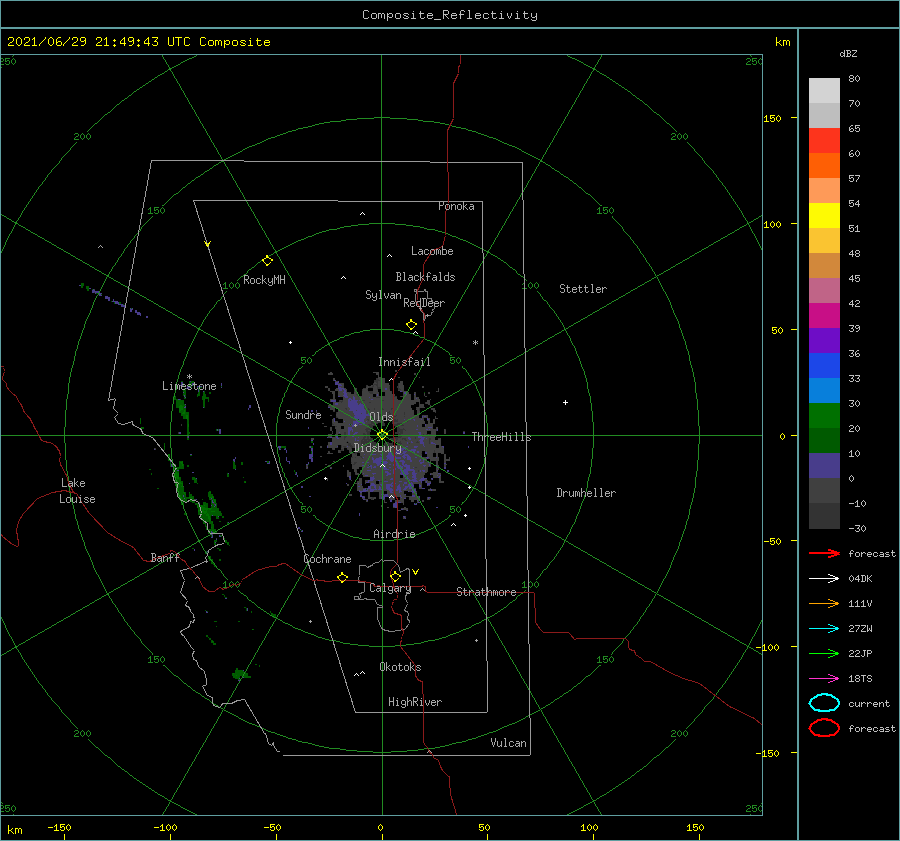Click the light gray 70-80 dBZ swatch
The image size is (900, 841).
(x=824, y=90)
